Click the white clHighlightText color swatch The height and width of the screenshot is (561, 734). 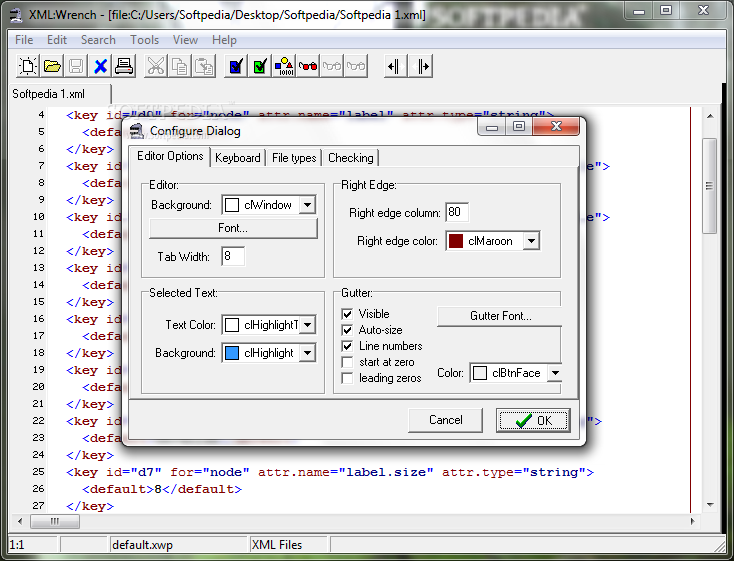click(232, 325)
